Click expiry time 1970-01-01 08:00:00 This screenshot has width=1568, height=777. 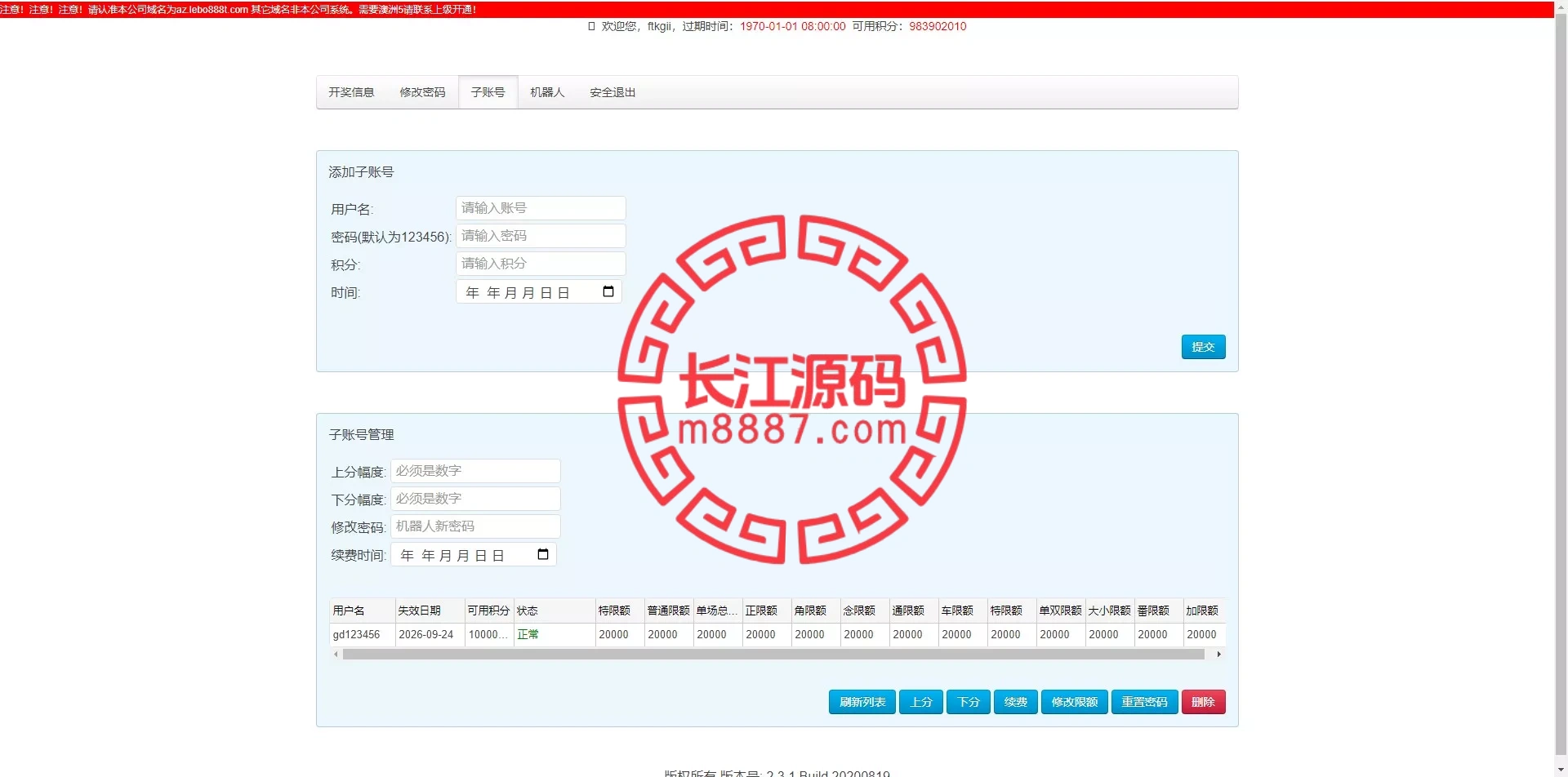point(792,26)
